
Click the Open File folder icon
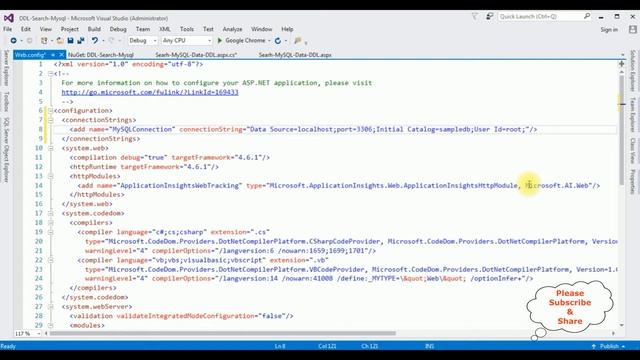[60, 40]
